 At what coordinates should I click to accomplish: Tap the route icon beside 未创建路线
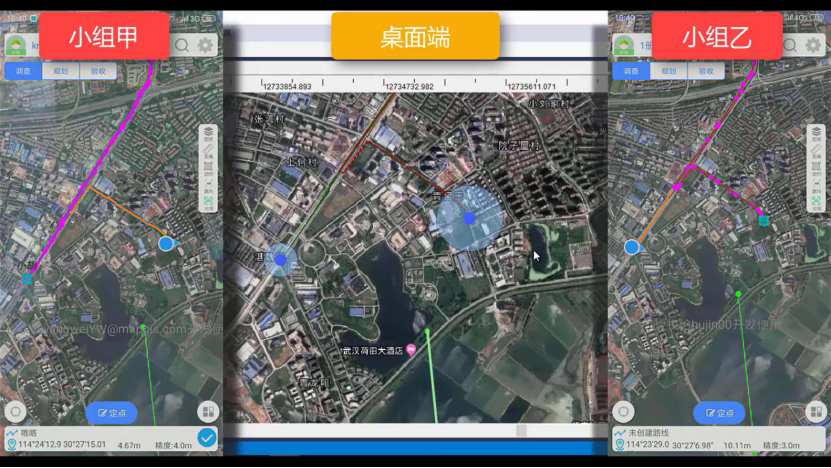point(620,433)
